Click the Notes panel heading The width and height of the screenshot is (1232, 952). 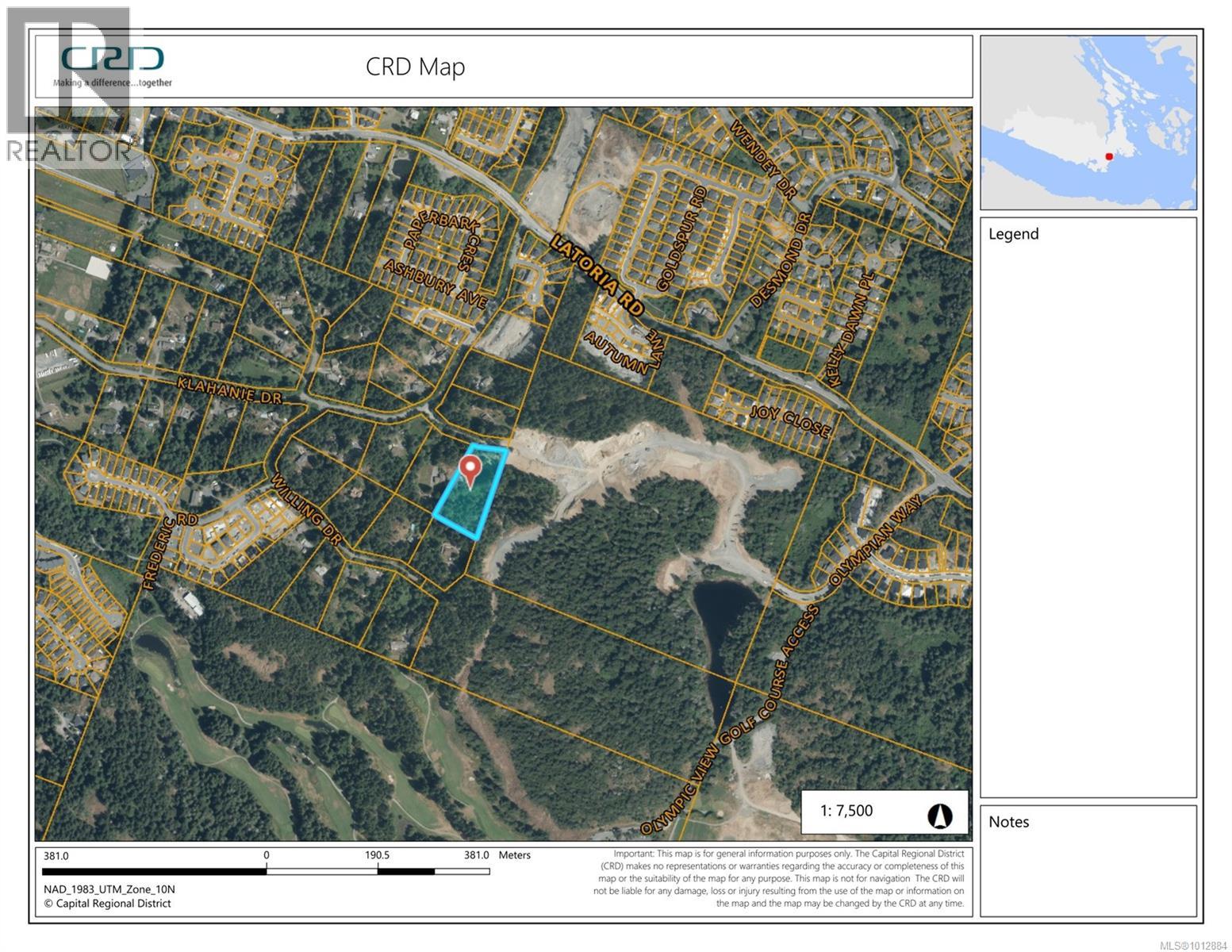1008,822
